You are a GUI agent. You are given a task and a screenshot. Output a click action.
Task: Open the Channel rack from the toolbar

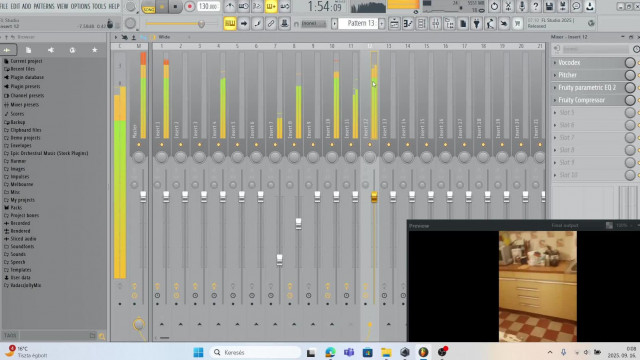[x=422, y=24]
